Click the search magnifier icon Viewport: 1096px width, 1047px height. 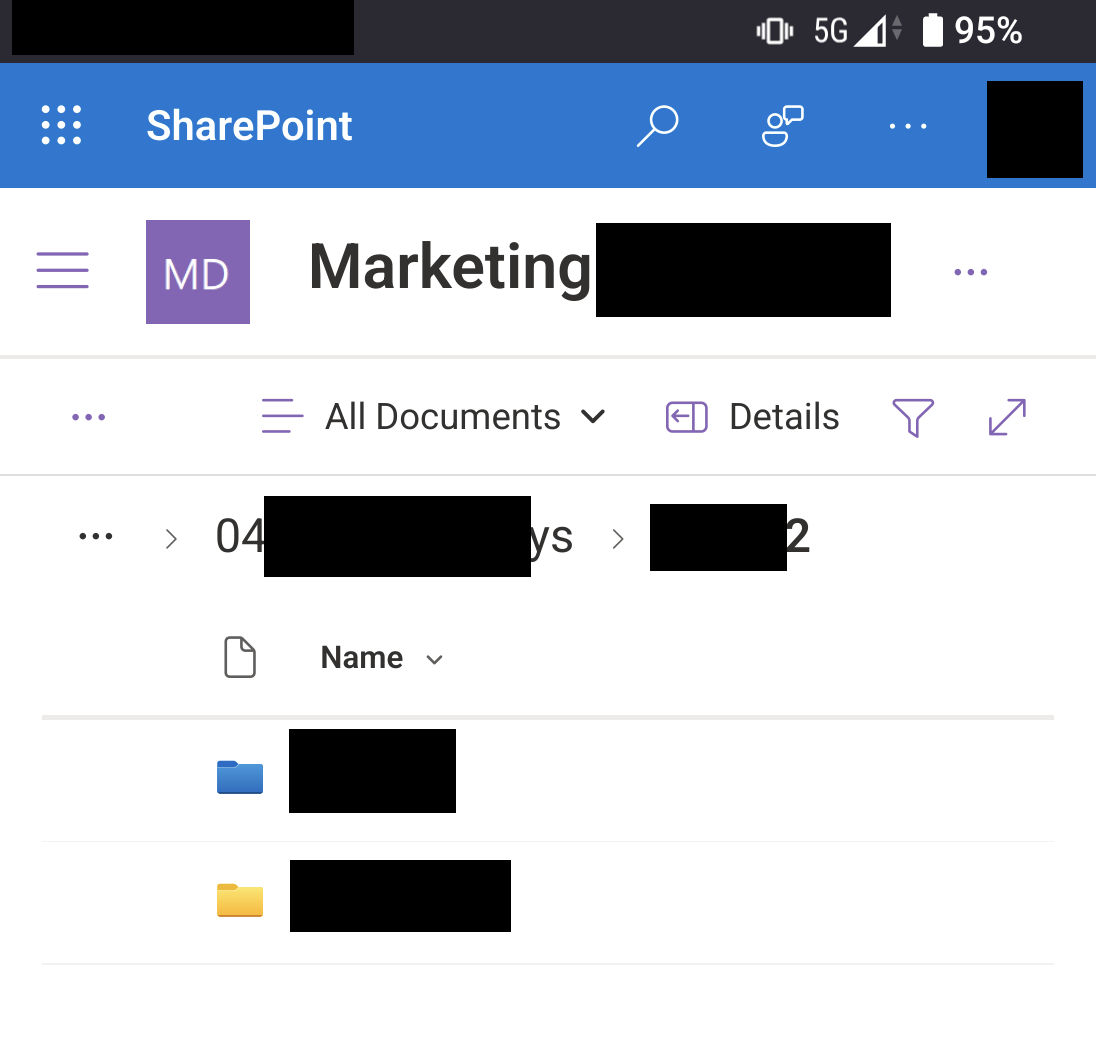(657, 126)
